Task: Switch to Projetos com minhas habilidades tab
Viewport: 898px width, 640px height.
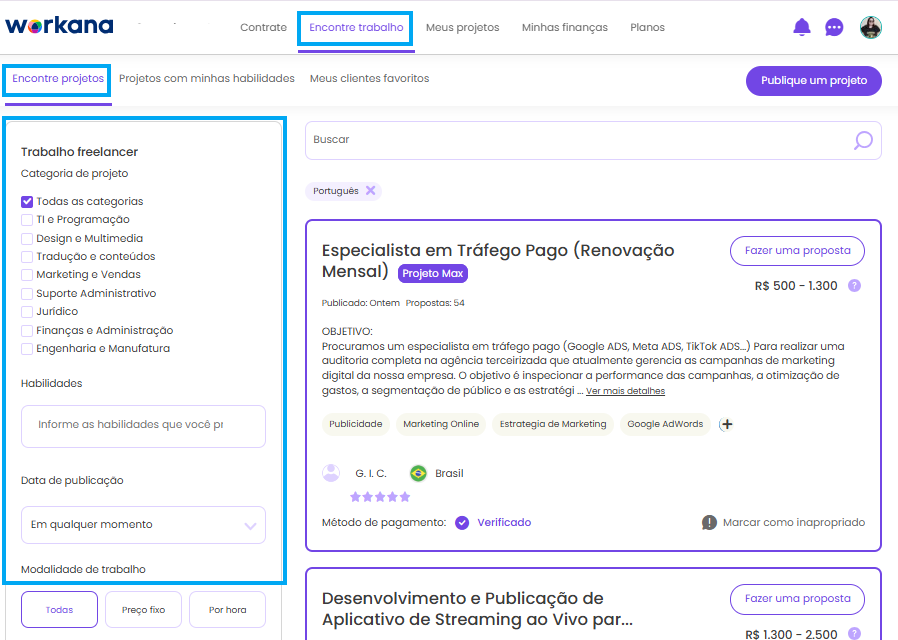Action: [207, 78]
